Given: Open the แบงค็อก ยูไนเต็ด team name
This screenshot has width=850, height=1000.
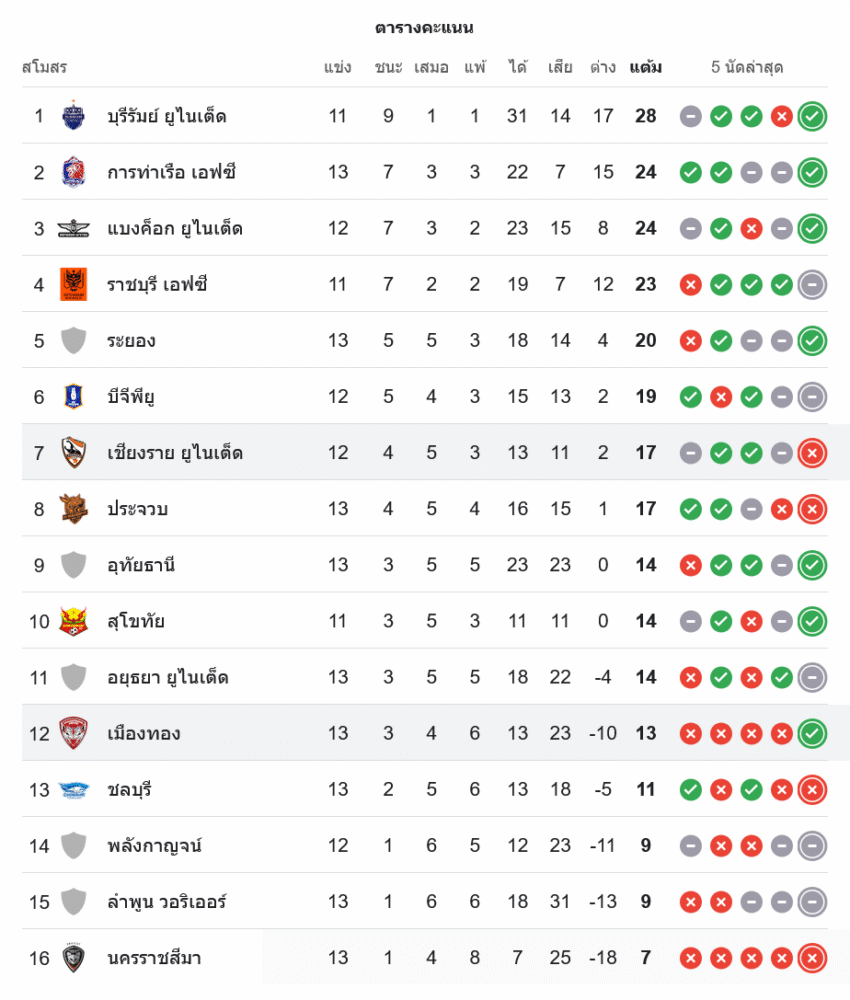Looking at the screenshot, I should [x=175, y=228].
